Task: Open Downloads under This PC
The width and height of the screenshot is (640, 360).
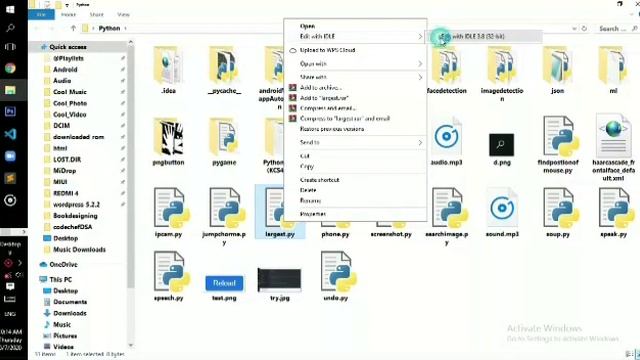Action: coord(70,313)
